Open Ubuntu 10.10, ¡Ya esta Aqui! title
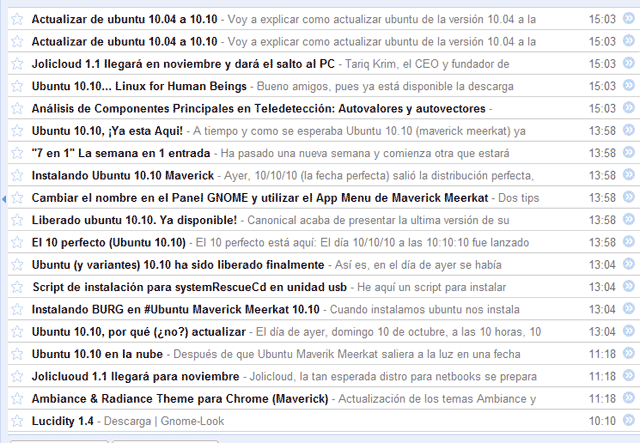The image size is (640, 443). 107,131
